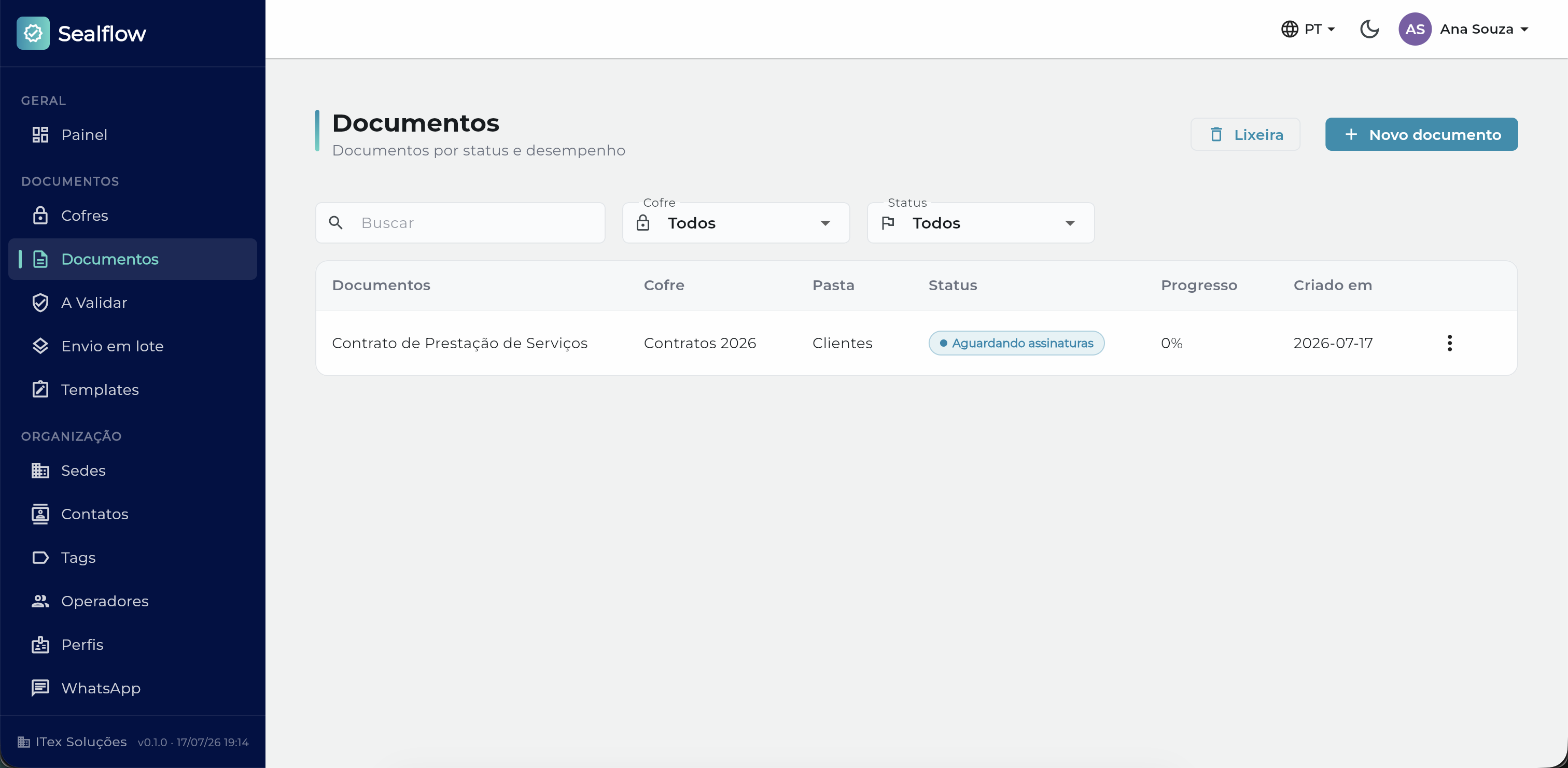Click the globe language icon
1568x768 pixels.
[x=1289, y=29]
